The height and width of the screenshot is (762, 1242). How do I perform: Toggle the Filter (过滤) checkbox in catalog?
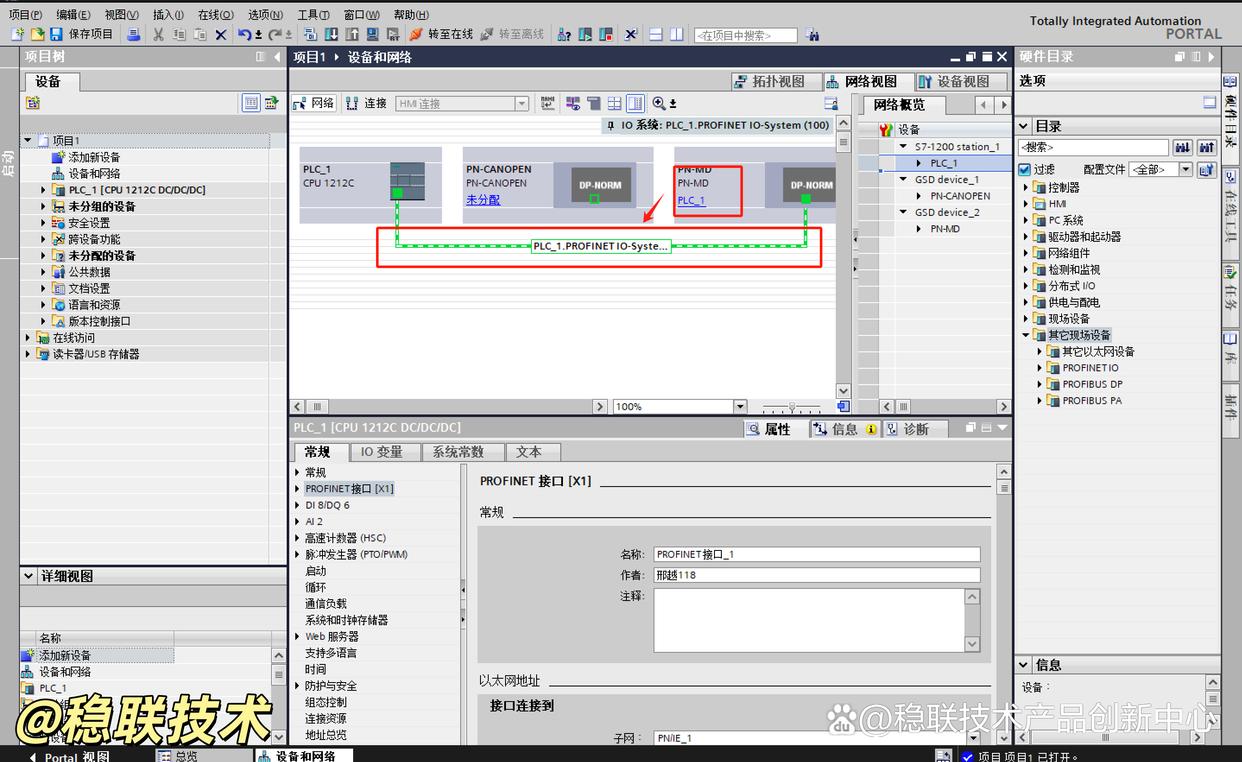click(x=1024, y=170)
